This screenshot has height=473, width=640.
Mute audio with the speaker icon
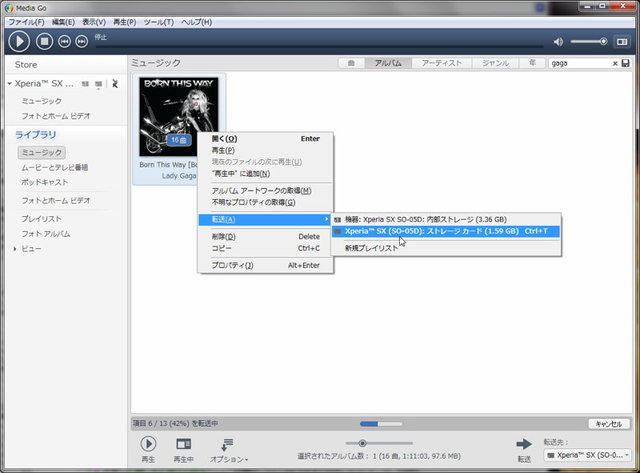[x=561, y=41]
